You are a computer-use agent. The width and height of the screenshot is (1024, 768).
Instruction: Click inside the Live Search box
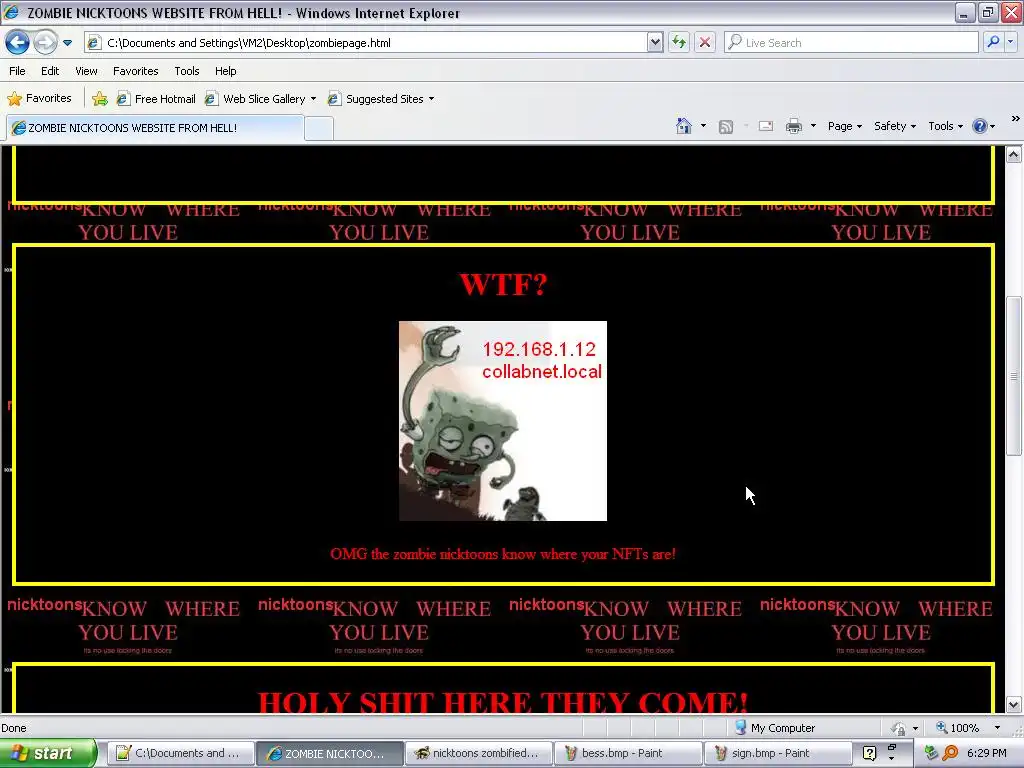point(852,43)
